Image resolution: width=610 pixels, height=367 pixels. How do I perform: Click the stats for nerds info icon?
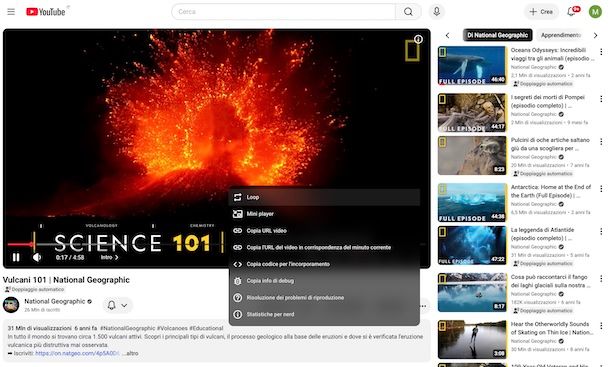[237, 314]
